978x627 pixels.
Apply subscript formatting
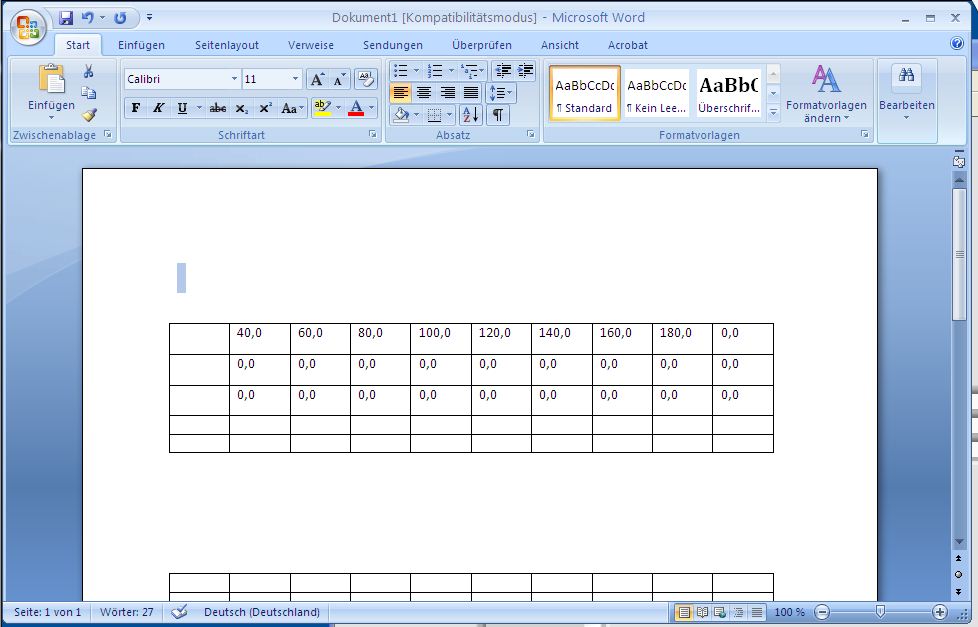[241, 108]
